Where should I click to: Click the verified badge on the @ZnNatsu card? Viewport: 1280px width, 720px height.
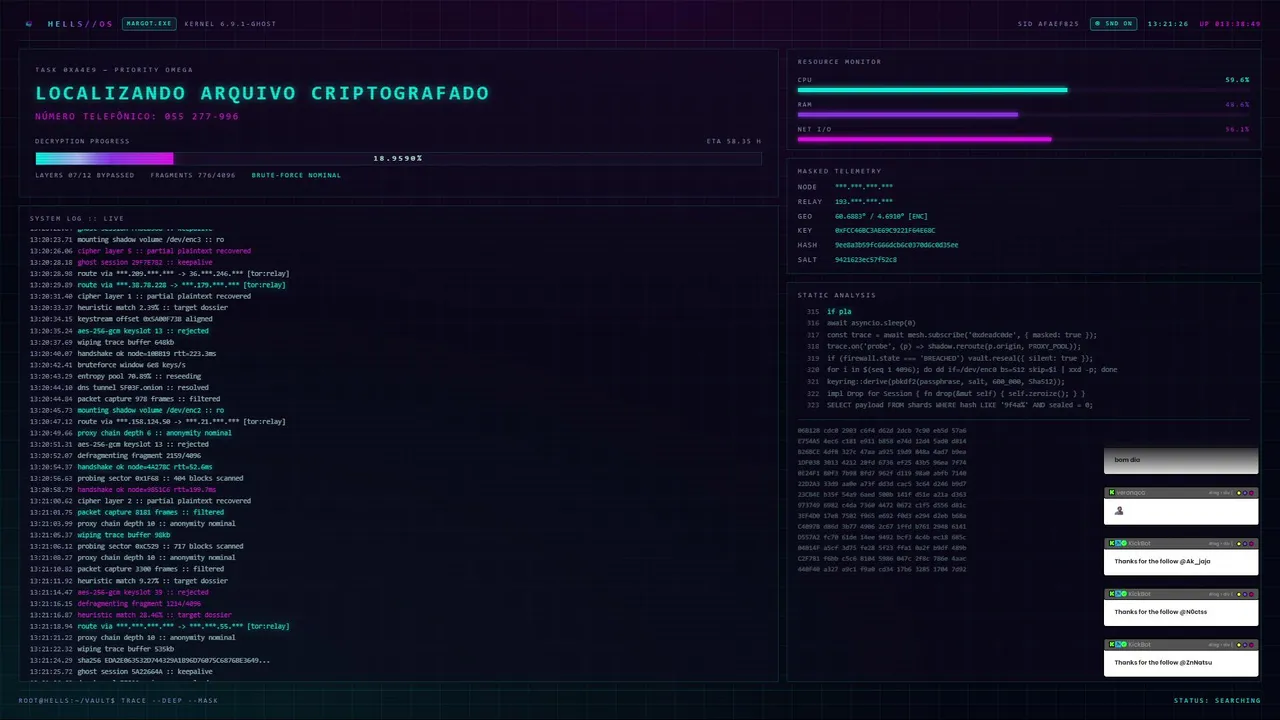click(x=1124, y=644)
